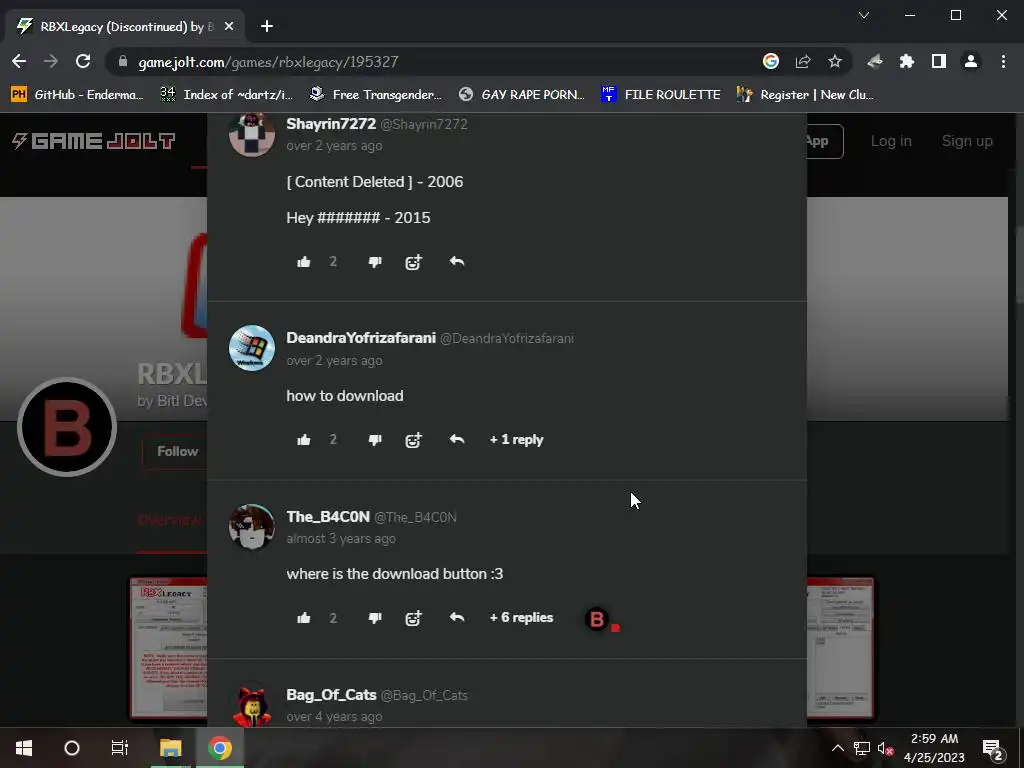Open Bag_Of_Cats avatar

tap(251, 705)
